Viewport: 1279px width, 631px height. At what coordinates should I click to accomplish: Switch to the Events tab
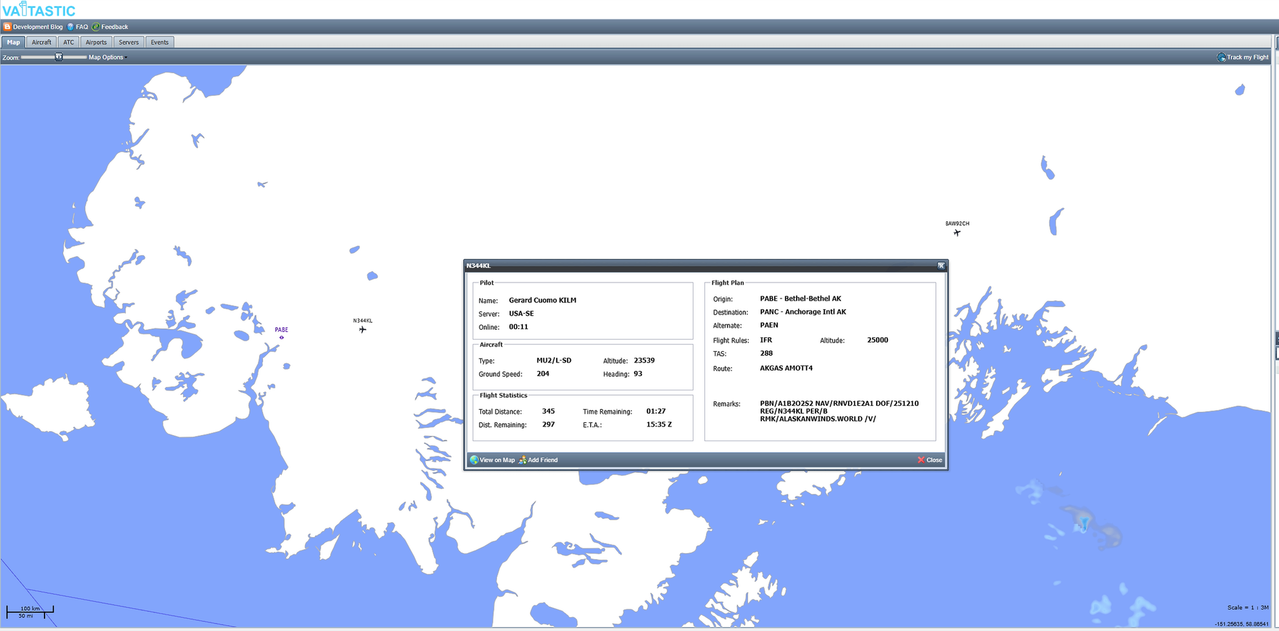point(159,43)
